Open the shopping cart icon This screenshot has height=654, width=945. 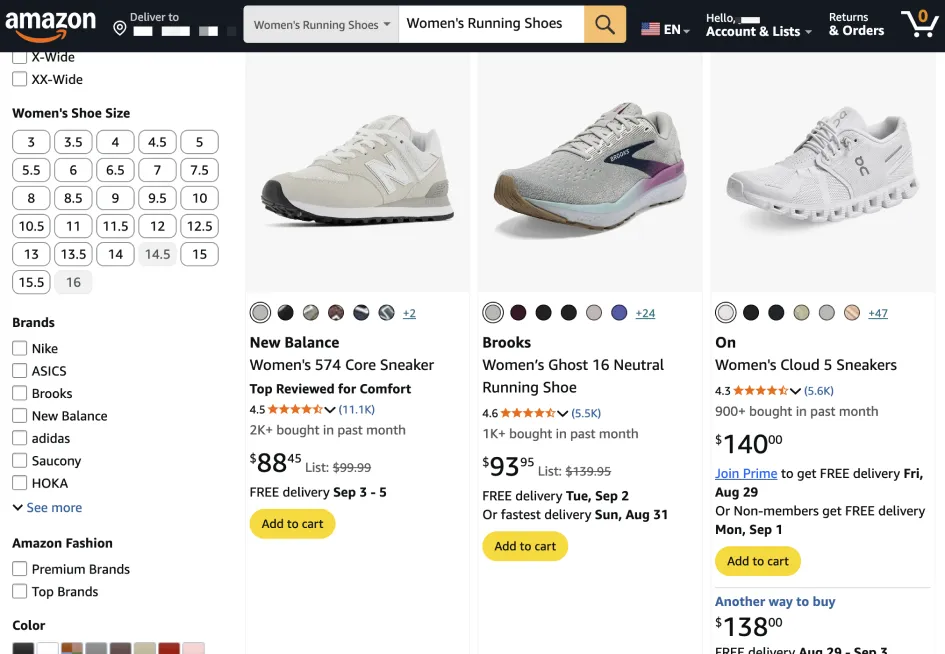click(918, 24)
